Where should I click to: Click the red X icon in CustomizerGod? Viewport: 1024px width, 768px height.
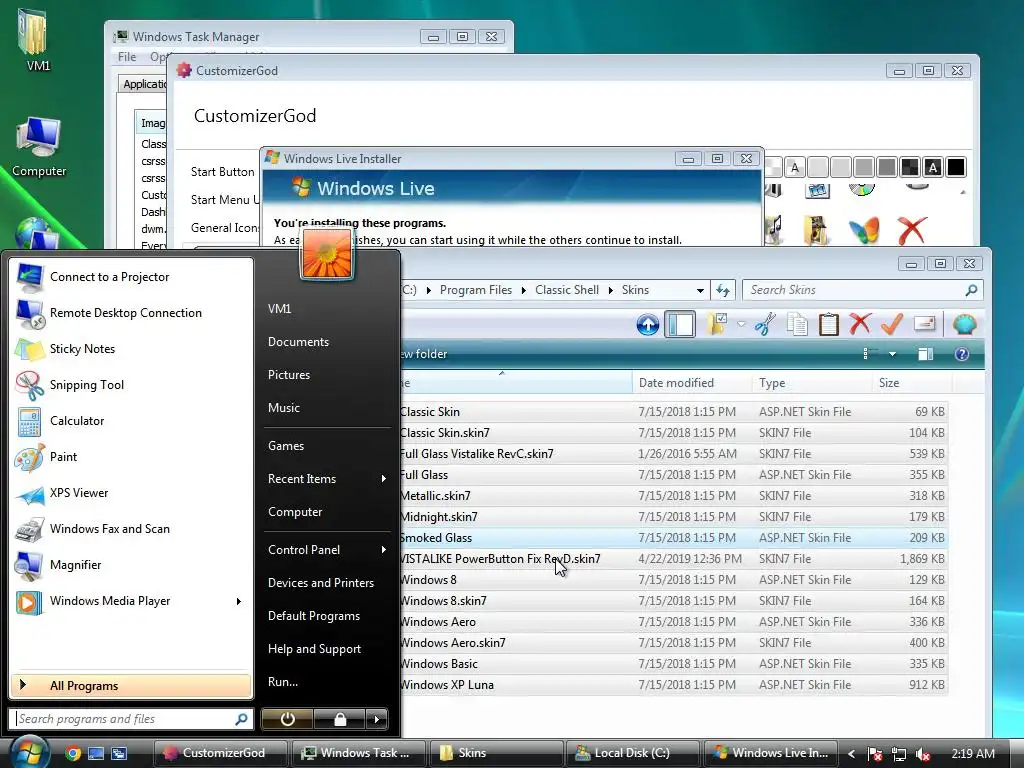point(912,231)
